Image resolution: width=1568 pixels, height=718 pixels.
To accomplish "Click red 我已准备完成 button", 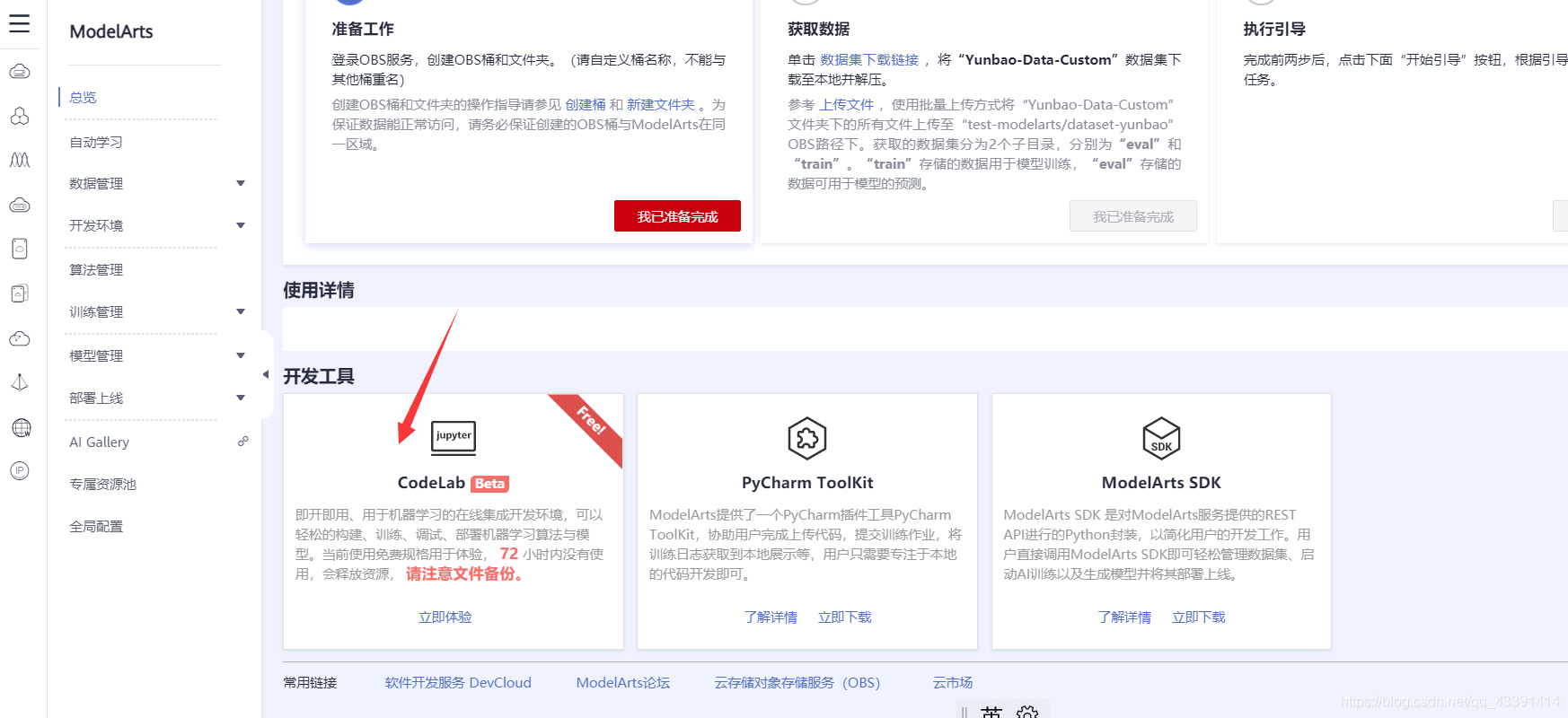I will [677, 216].
